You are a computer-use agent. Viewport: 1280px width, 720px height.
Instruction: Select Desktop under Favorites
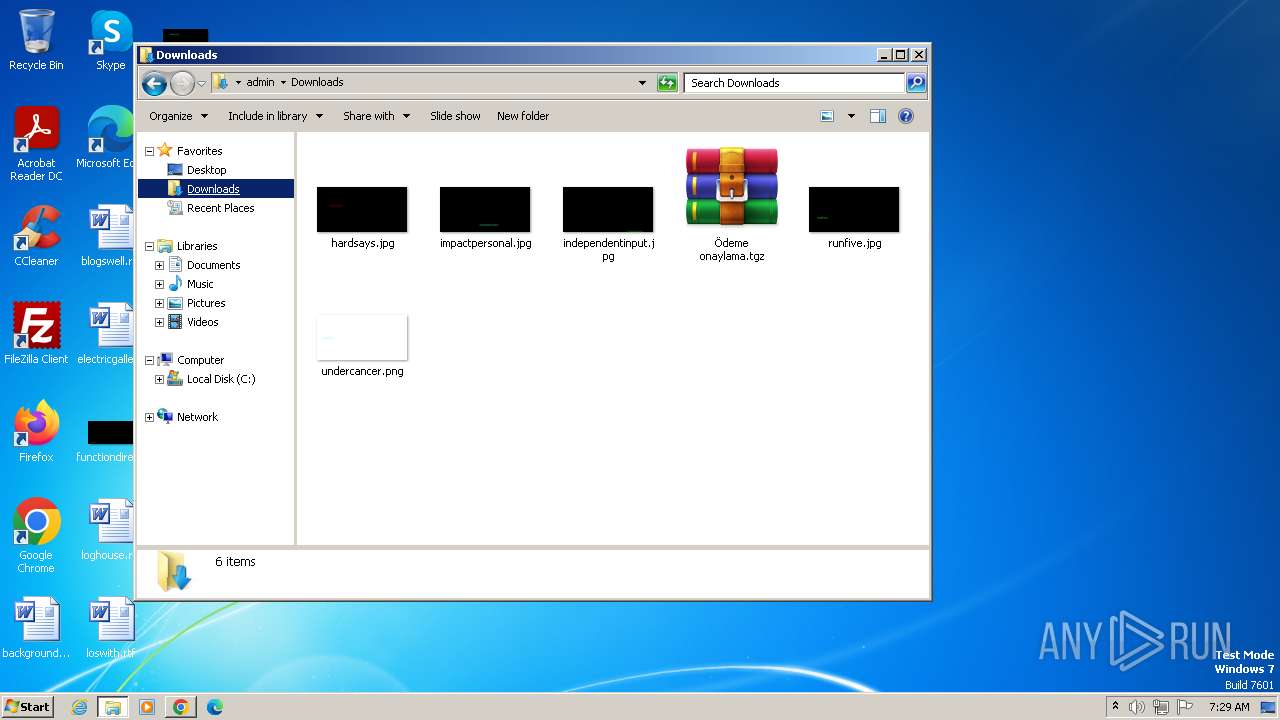[x=206, y=170]
